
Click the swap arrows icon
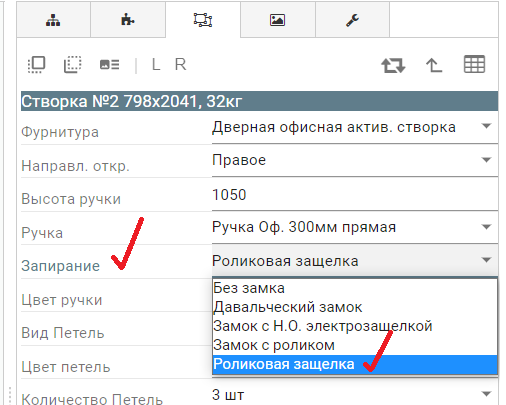pos(393,65)
